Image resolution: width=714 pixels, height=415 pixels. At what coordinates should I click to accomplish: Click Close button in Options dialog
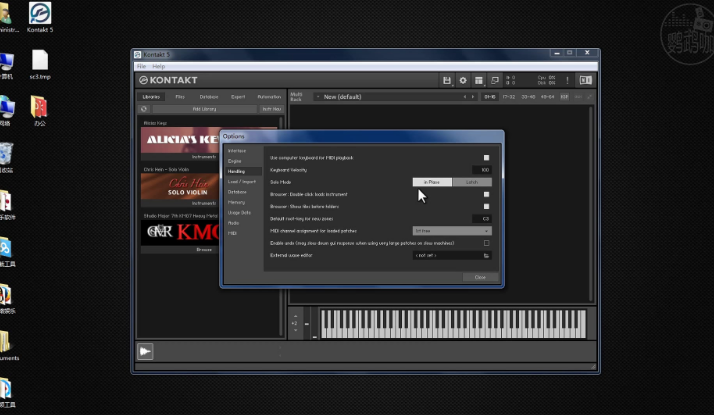[480, 277]
